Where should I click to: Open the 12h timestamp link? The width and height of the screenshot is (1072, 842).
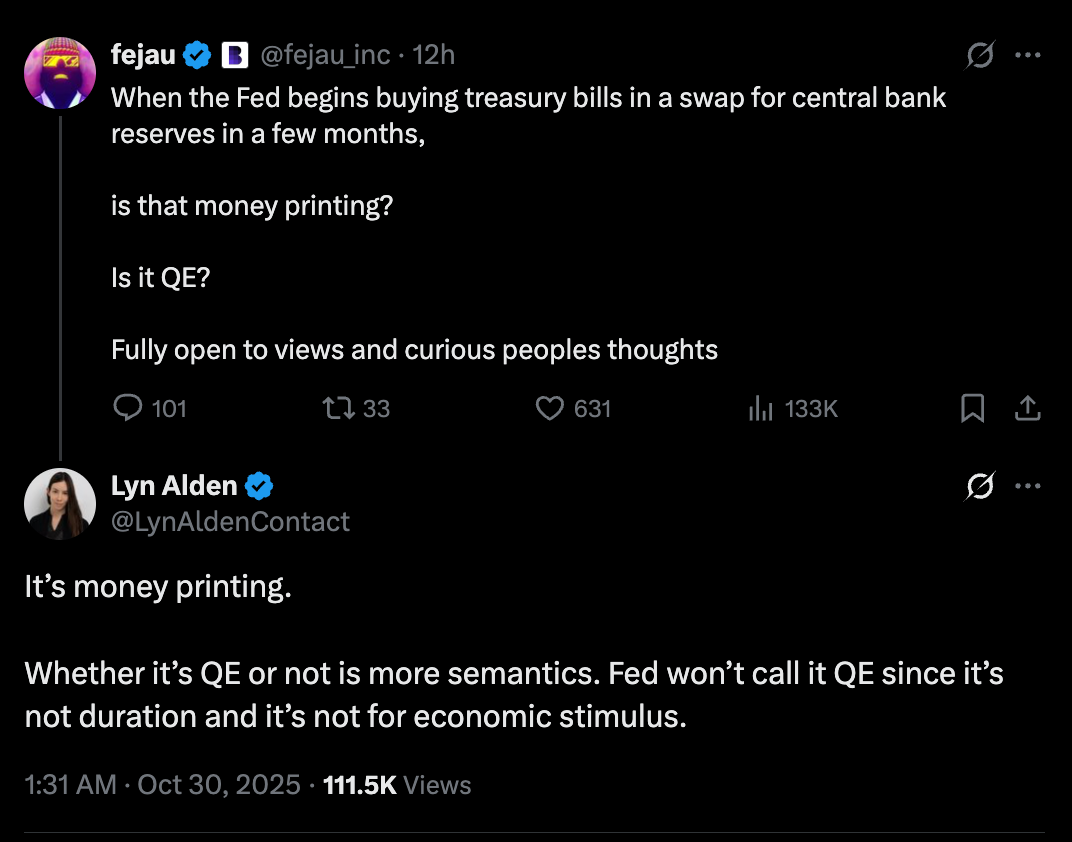point(434,55)
